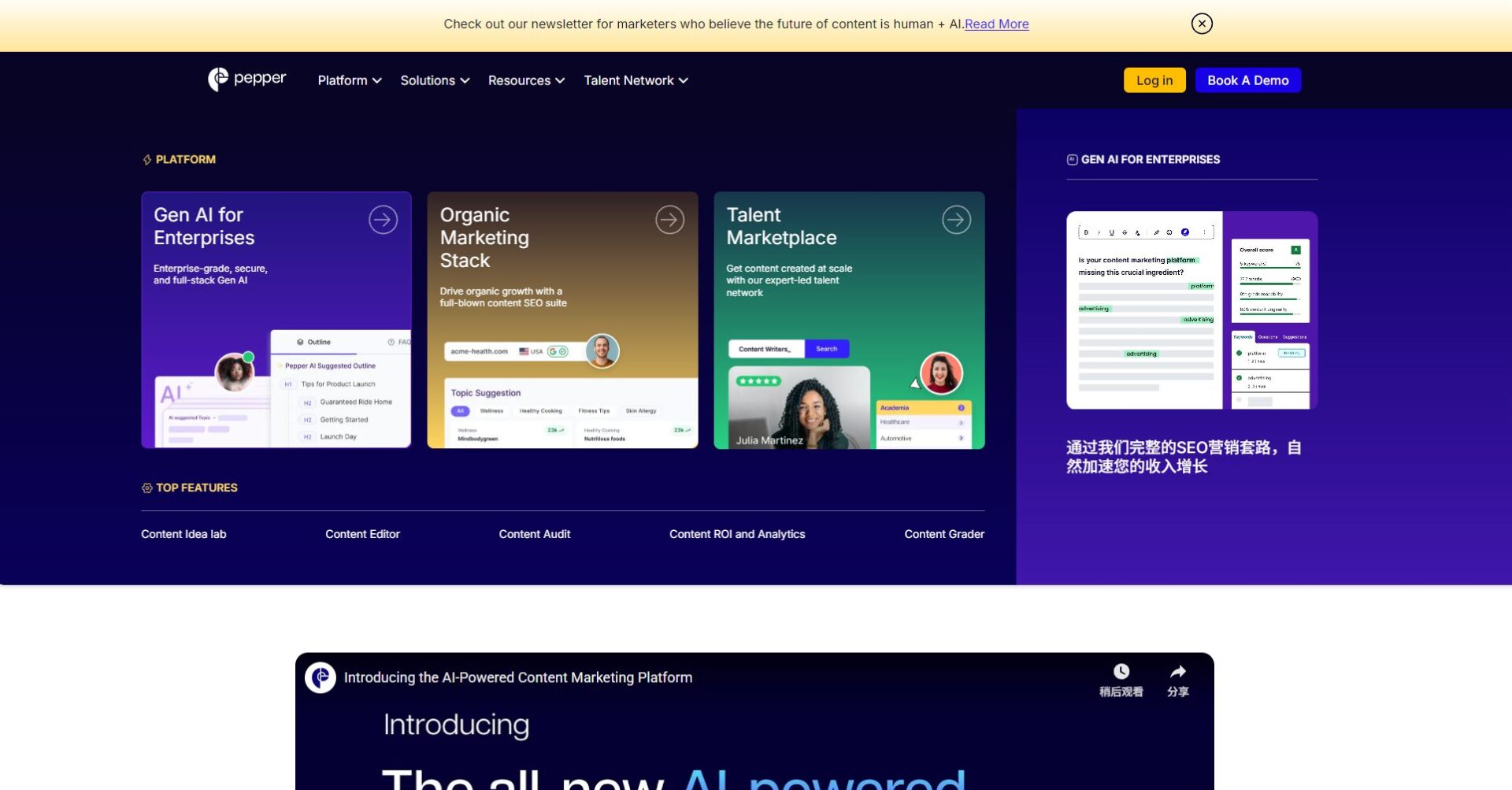Dismiss the newsletter announcement banner

[x=1201, y=24]
